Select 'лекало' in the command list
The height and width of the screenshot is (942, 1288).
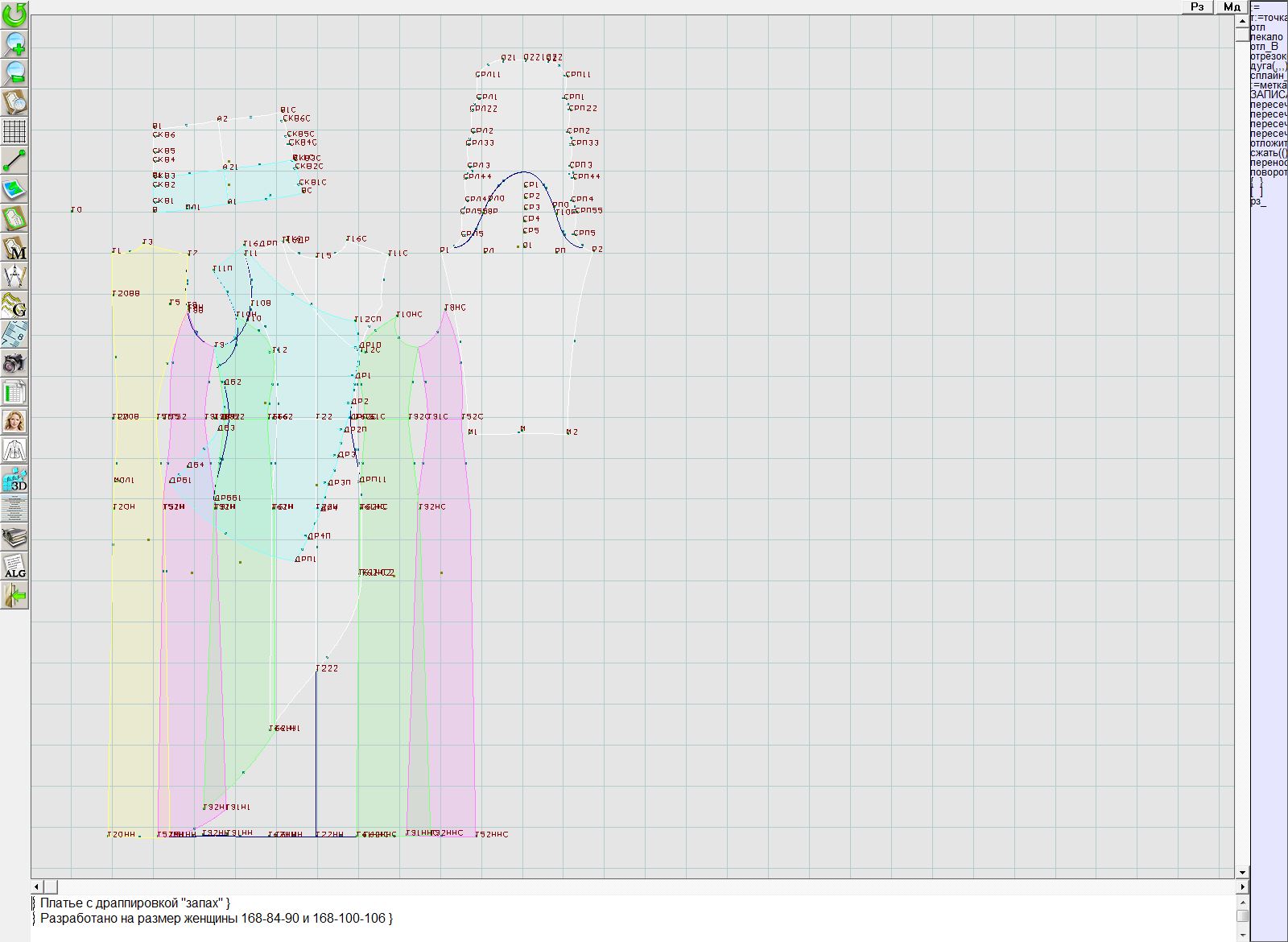tap(1267, 37)
